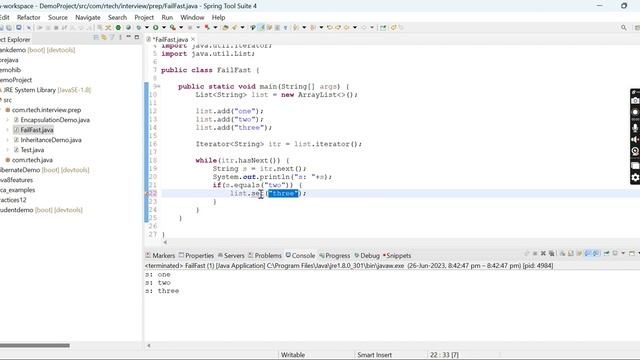
Task: Switch to the Progress tab
Action: point(335,256)
